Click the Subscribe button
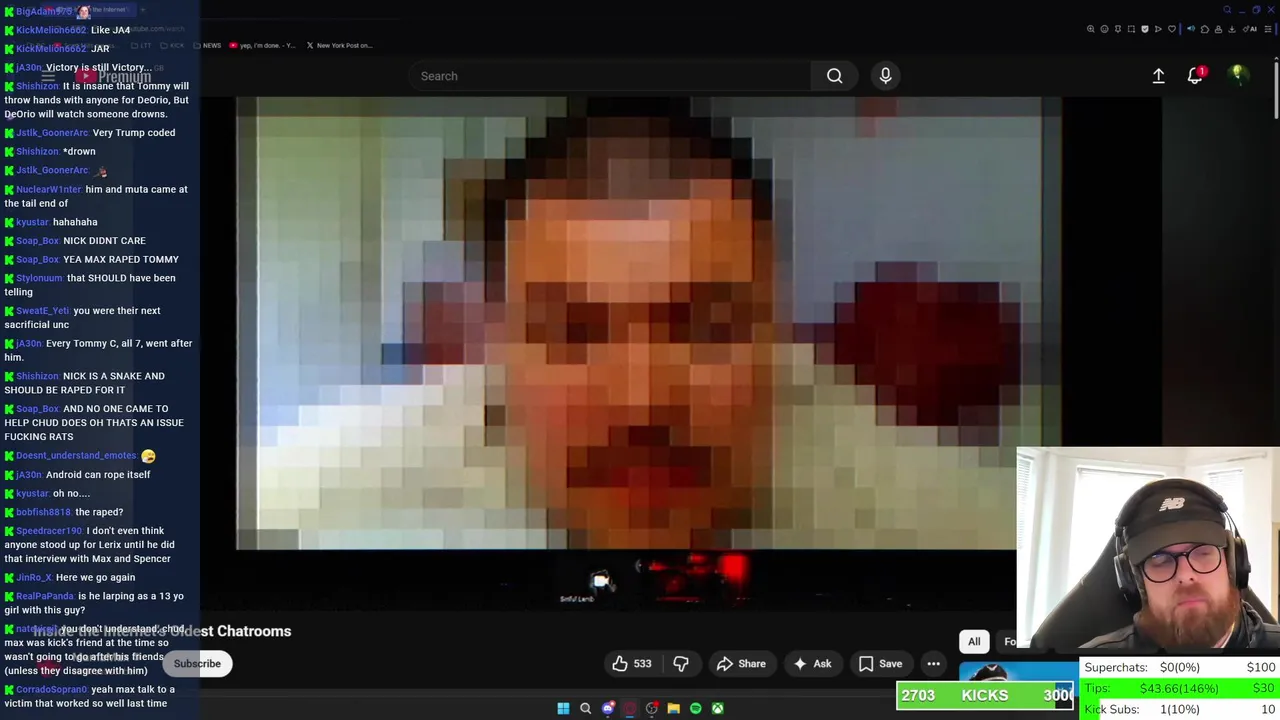The image size is (1280, 720). [x=197, y=663]
